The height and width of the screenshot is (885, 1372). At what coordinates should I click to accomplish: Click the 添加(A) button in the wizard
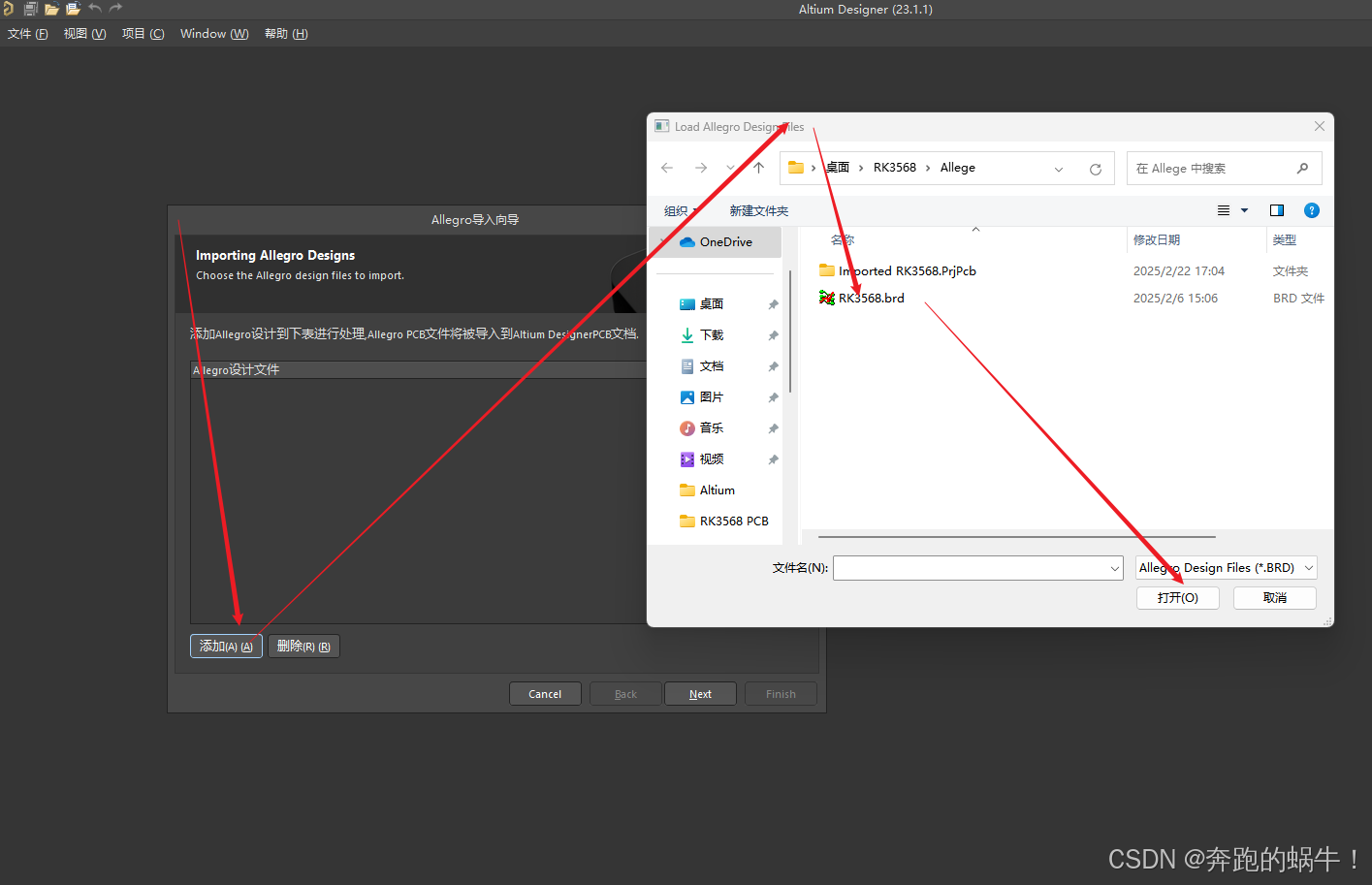[226, 647]
